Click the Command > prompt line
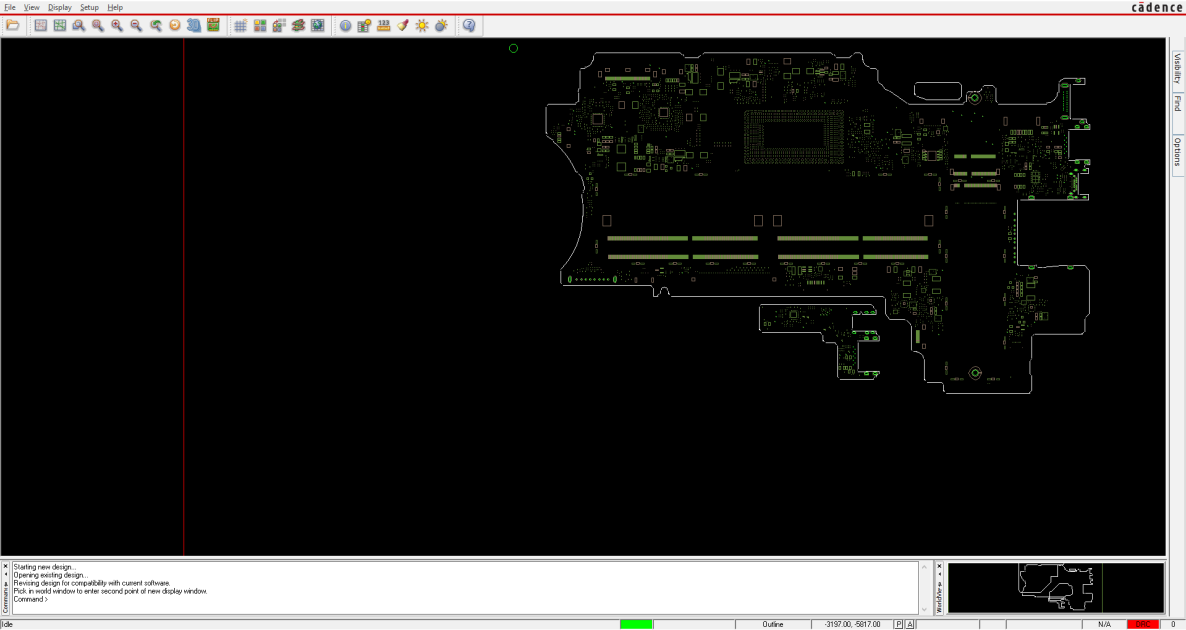This screenshot has width=1186, height=630. tap(30, 599)
